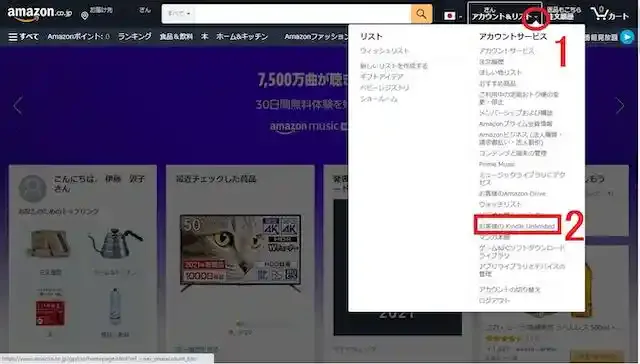Open ホーム&キッチン in the nav bar
The height and width of the screenshot is (364, 640).
pyautogui.click(x=242, y=37)
